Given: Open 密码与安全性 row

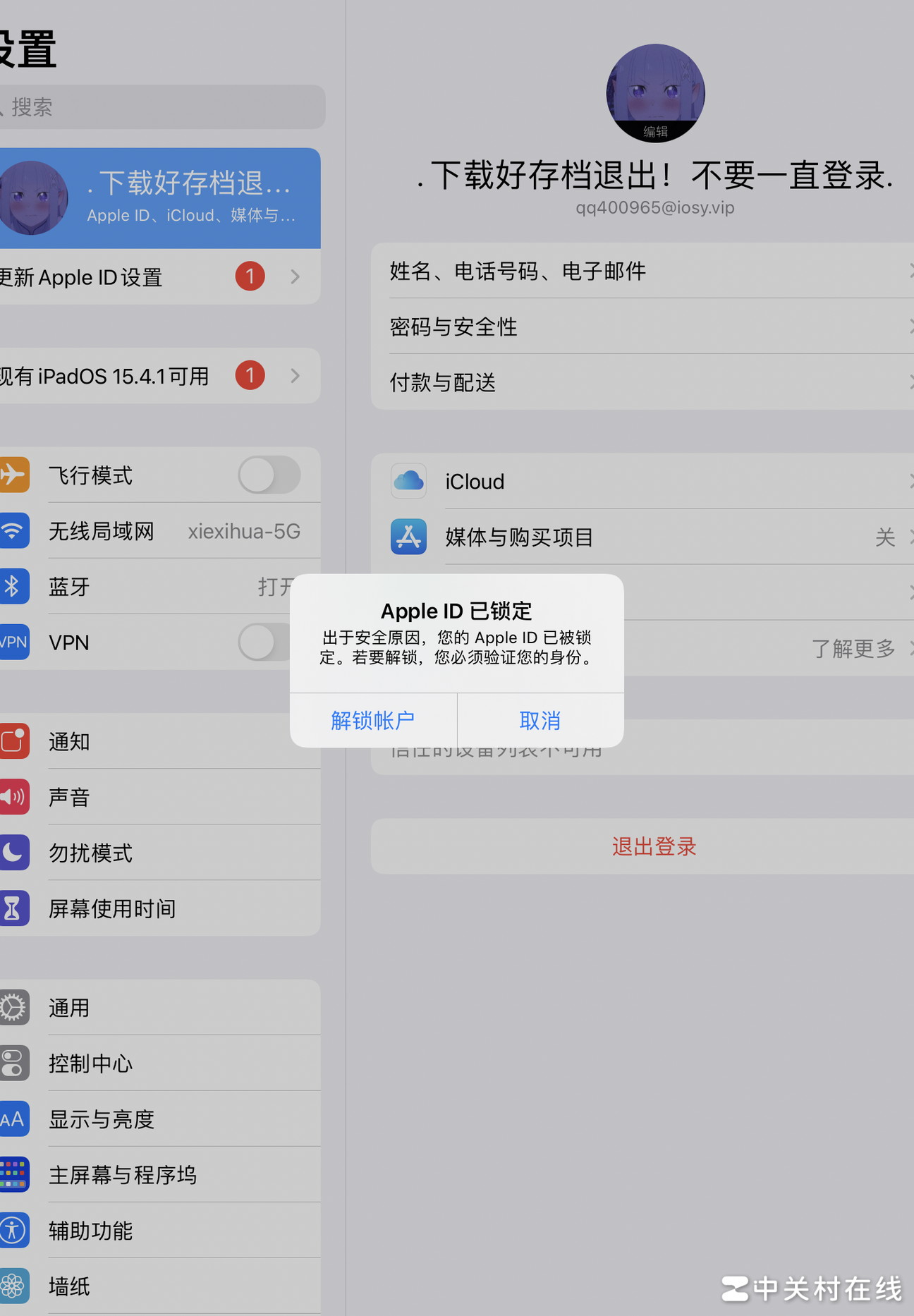Looking at the screenshot, I should tap(642, 326).
